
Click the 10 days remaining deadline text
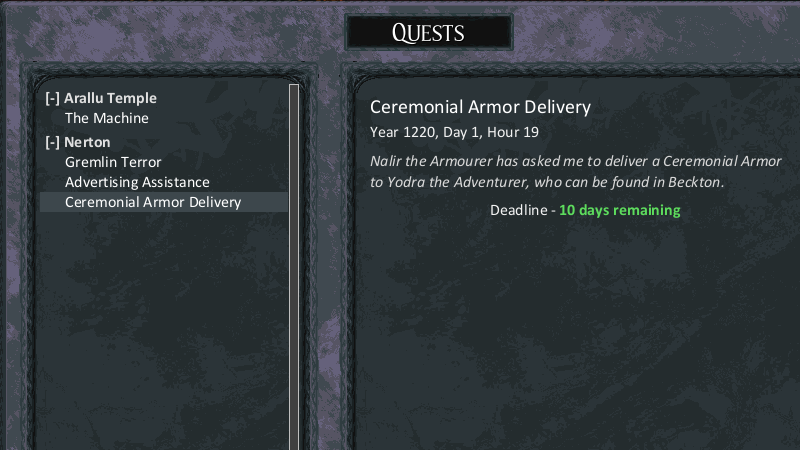(619, 210)
